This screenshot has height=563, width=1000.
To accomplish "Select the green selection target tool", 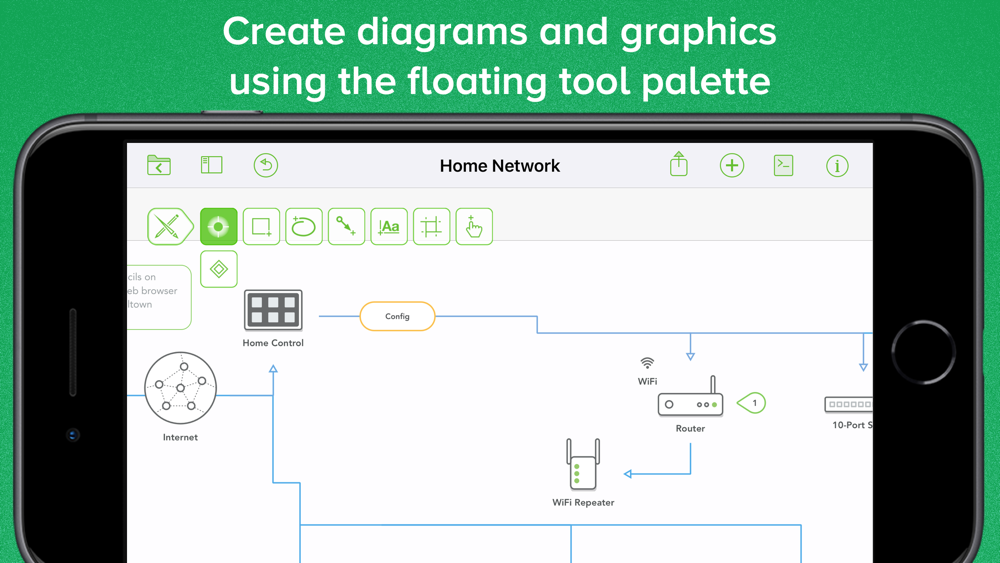I will pyautogui.click(x=219, y=226).
